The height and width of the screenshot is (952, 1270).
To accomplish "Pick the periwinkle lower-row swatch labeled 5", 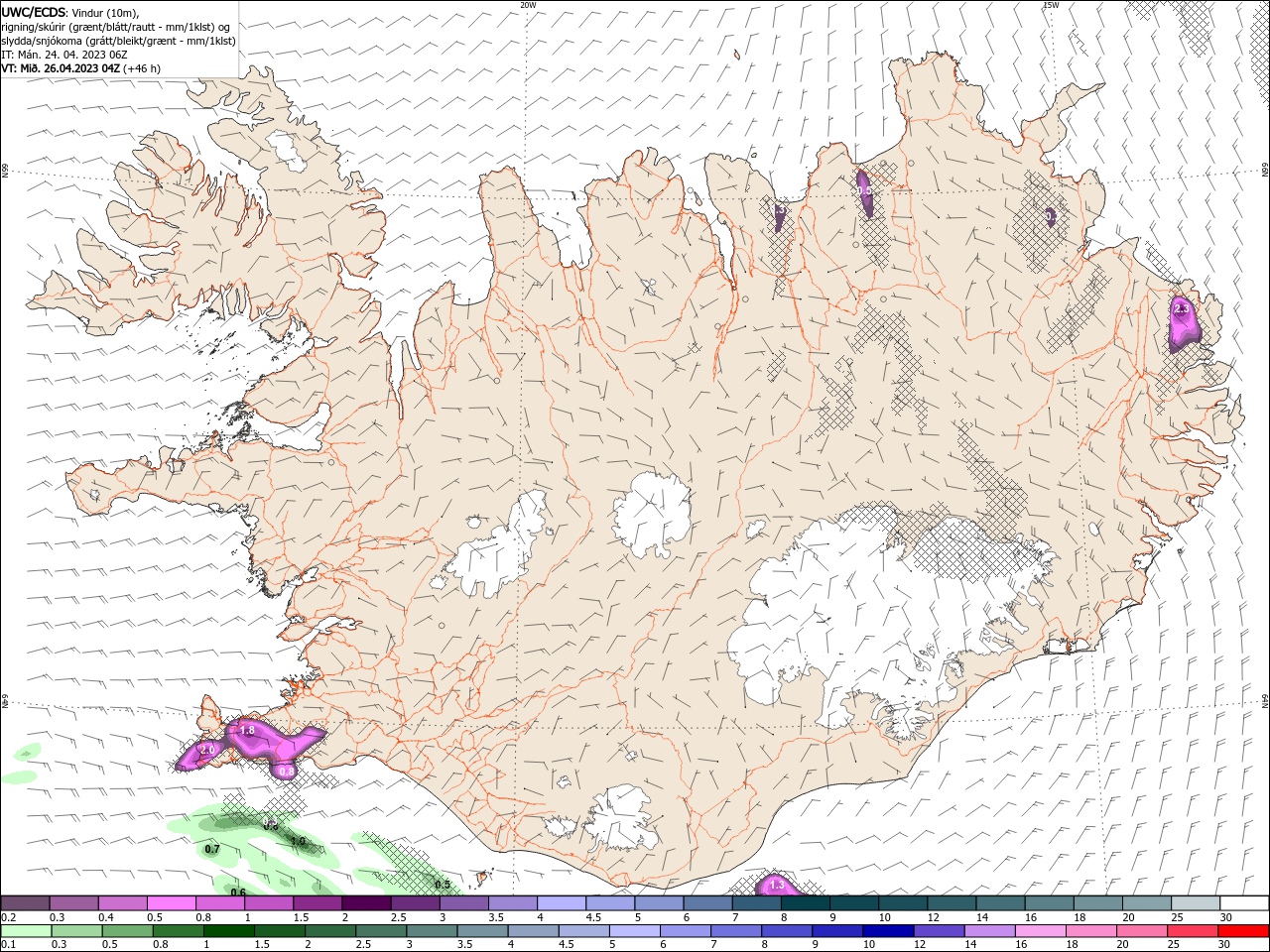I will click(633, 931).
